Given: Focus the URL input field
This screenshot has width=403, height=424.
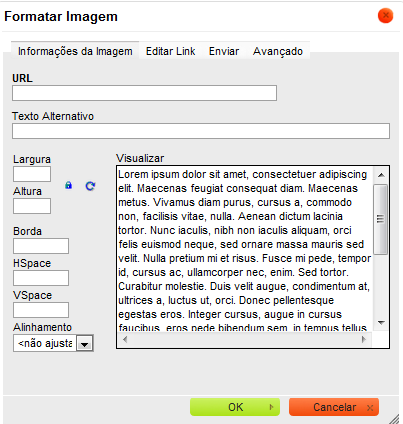Looking at the screenshot, I should [x=144, y=93].
